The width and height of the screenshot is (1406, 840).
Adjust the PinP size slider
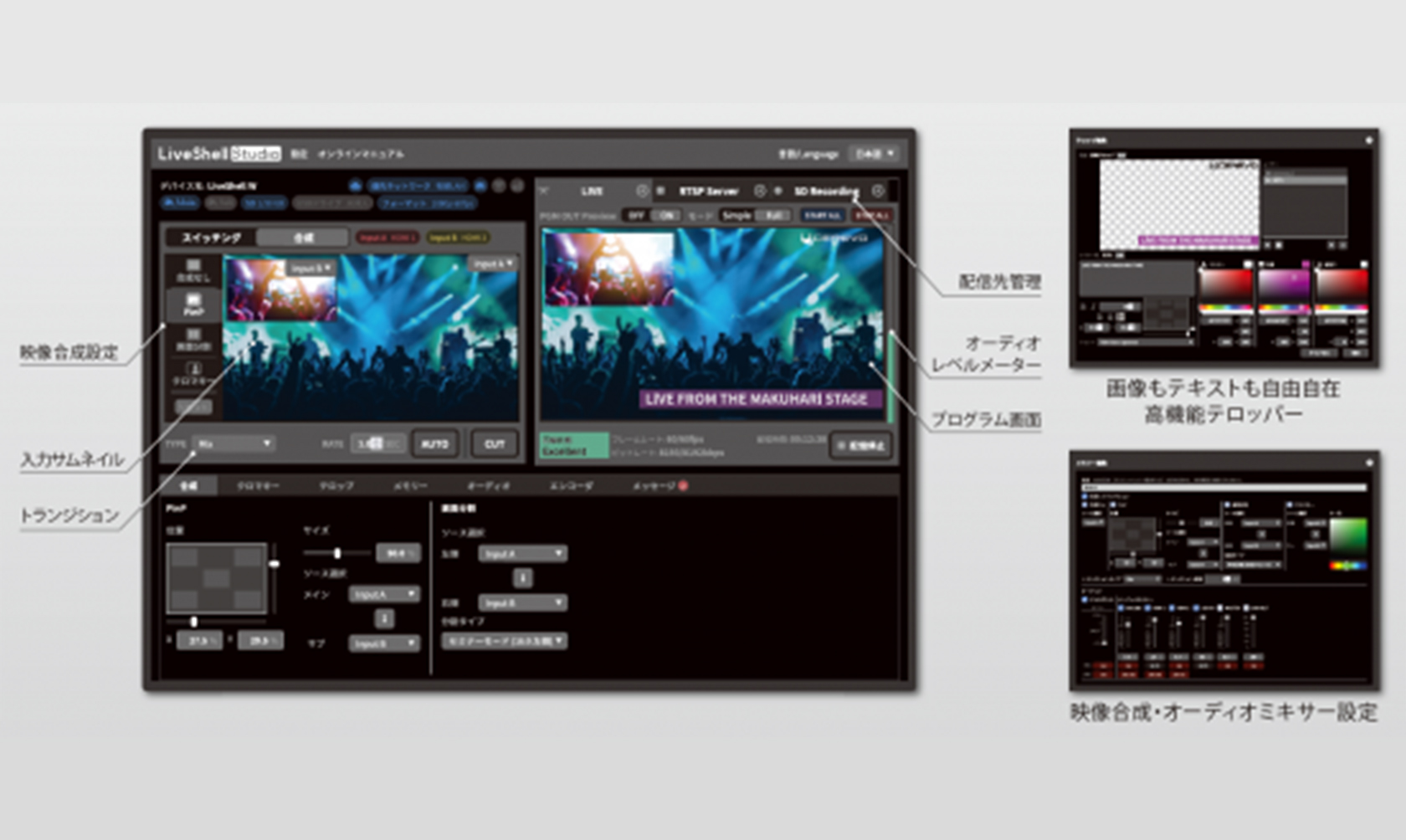[337, 553]
